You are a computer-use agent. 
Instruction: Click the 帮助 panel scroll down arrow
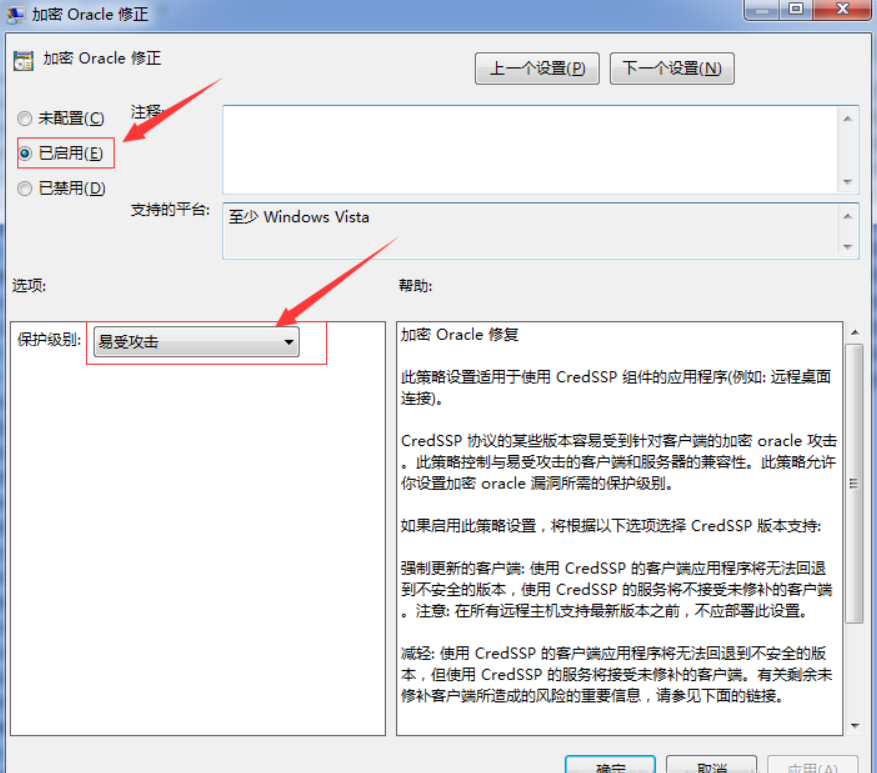tap(854, 725)
